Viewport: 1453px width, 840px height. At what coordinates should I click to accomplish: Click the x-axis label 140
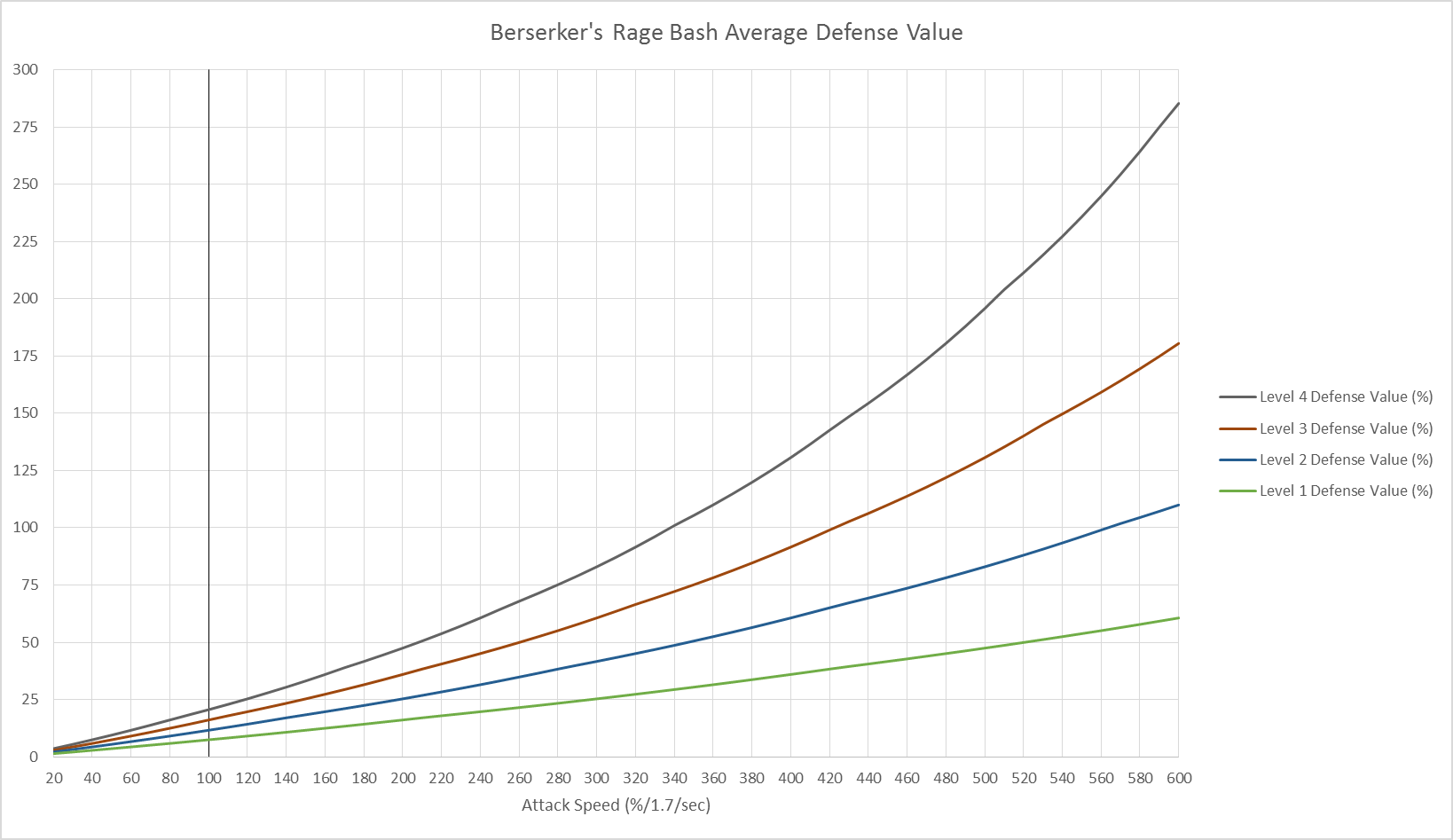[287, 778]
